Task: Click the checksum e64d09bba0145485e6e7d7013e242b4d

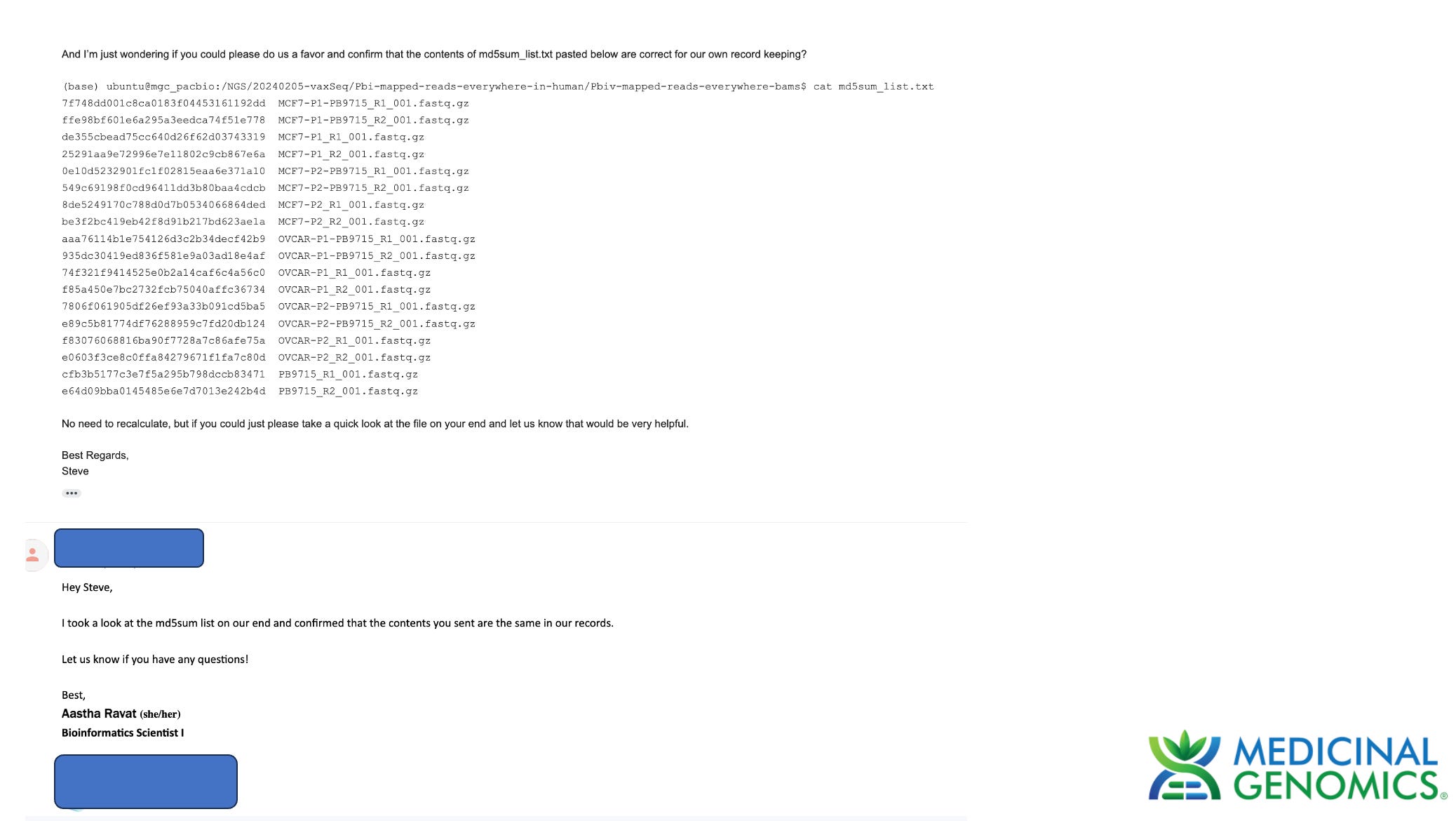Action: tap(163, 392)
